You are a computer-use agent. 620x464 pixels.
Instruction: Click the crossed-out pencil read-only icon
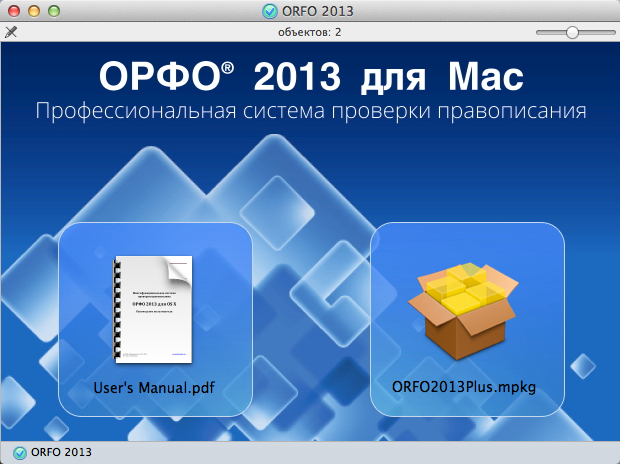pos(11,32)
